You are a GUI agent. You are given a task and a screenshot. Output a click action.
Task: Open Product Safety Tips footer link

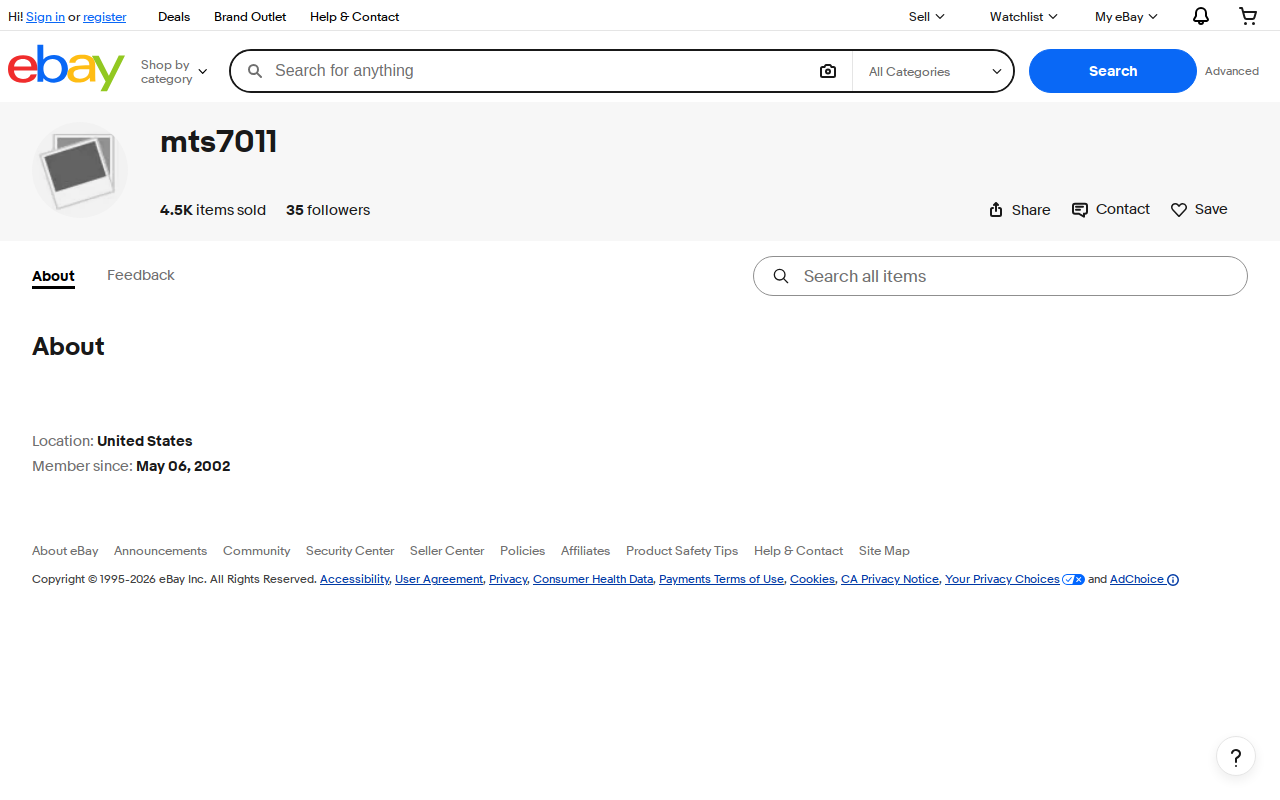coord(682,551)
